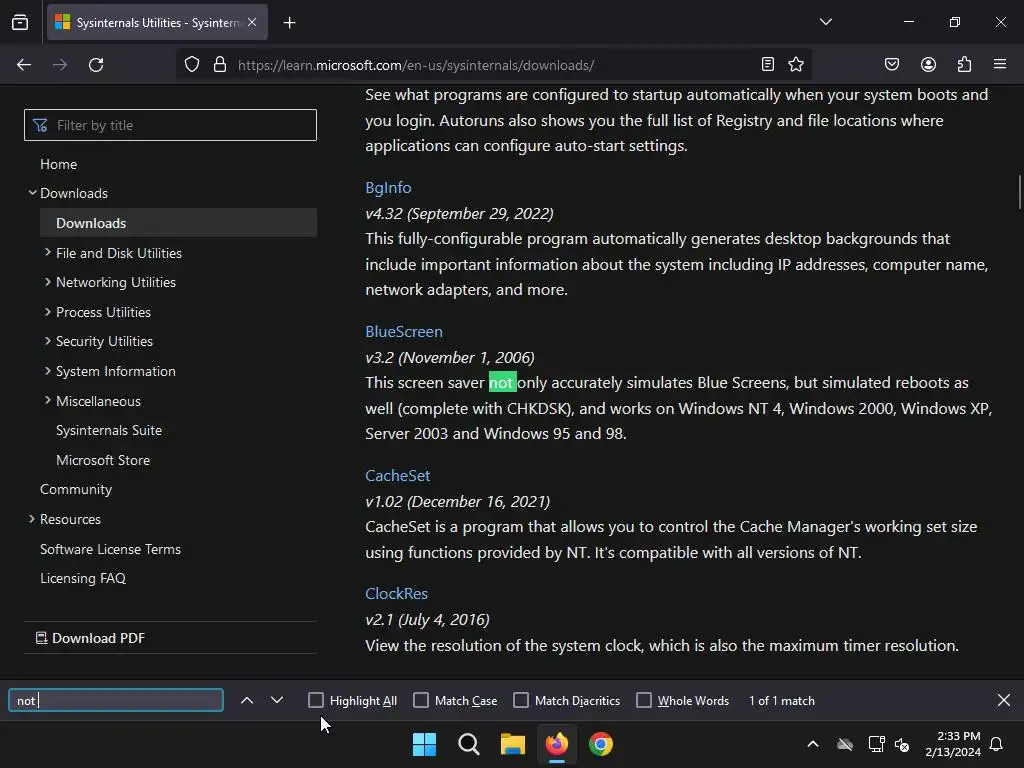Viewport: 1024px width, 768px height.
Task: Click highlighted 'not' match text
Action: pyautogui.click(x=502, y=383)
